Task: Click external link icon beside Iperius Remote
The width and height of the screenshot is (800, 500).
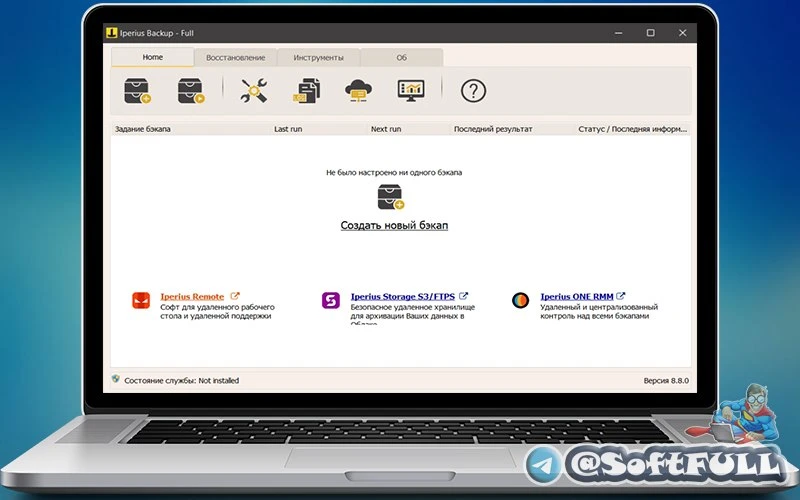Action: [235, 296]
